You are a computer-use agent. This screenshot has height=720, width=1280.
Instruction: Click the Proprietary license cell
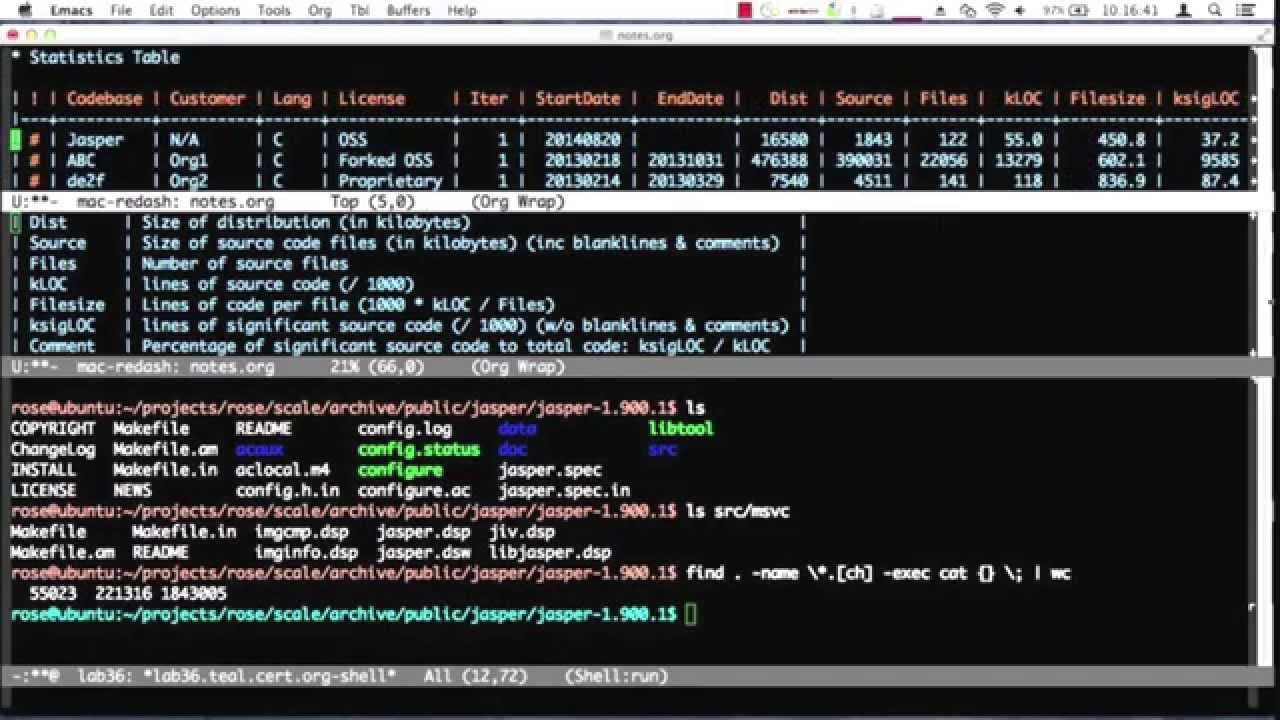pyautogui.click(x=390, y=181)
